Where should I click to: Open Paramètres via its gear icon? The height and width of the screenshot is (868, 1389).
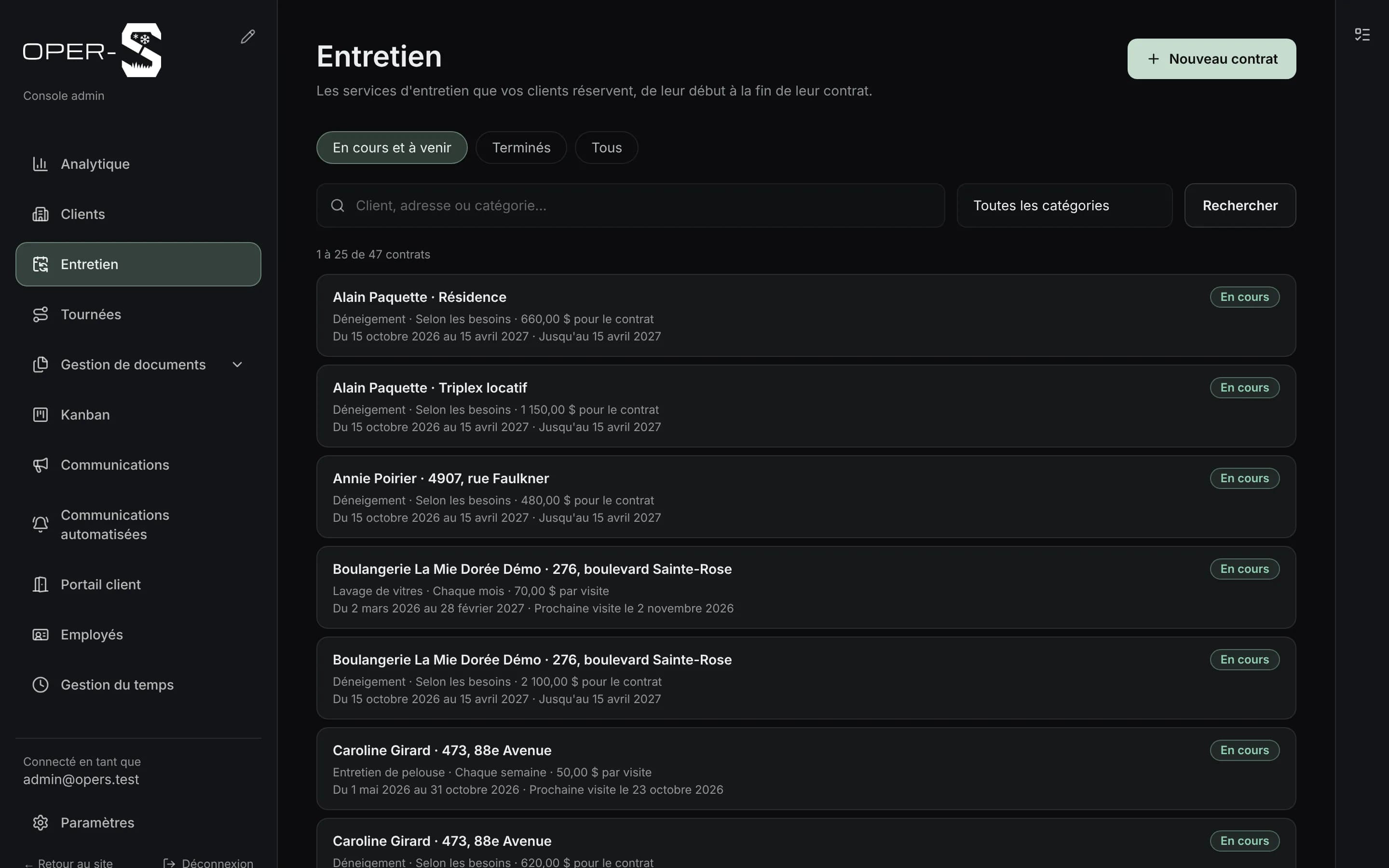tap(40, 823)
